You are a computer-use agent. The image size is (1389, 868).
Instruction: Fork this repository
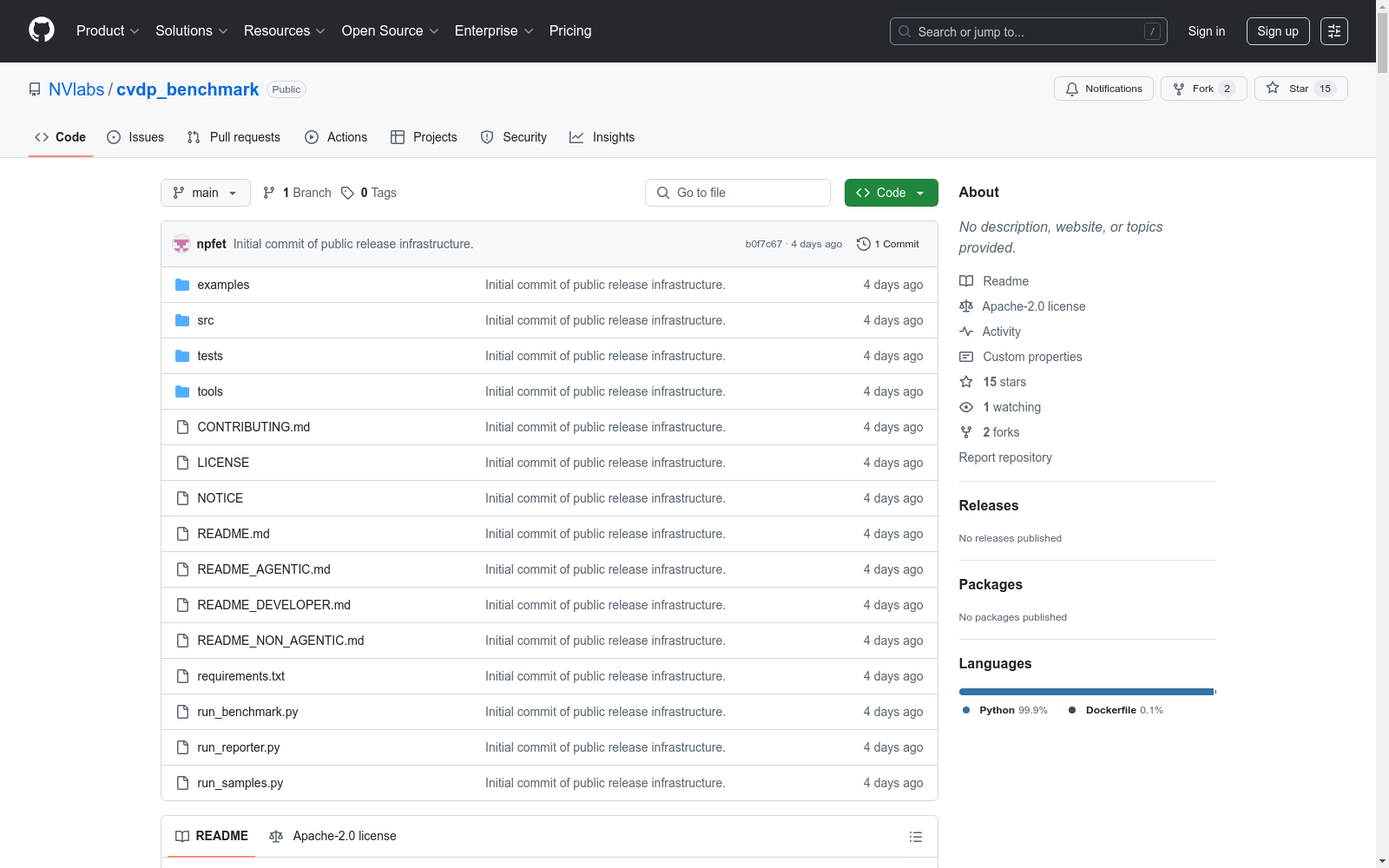coord(1203,89)
